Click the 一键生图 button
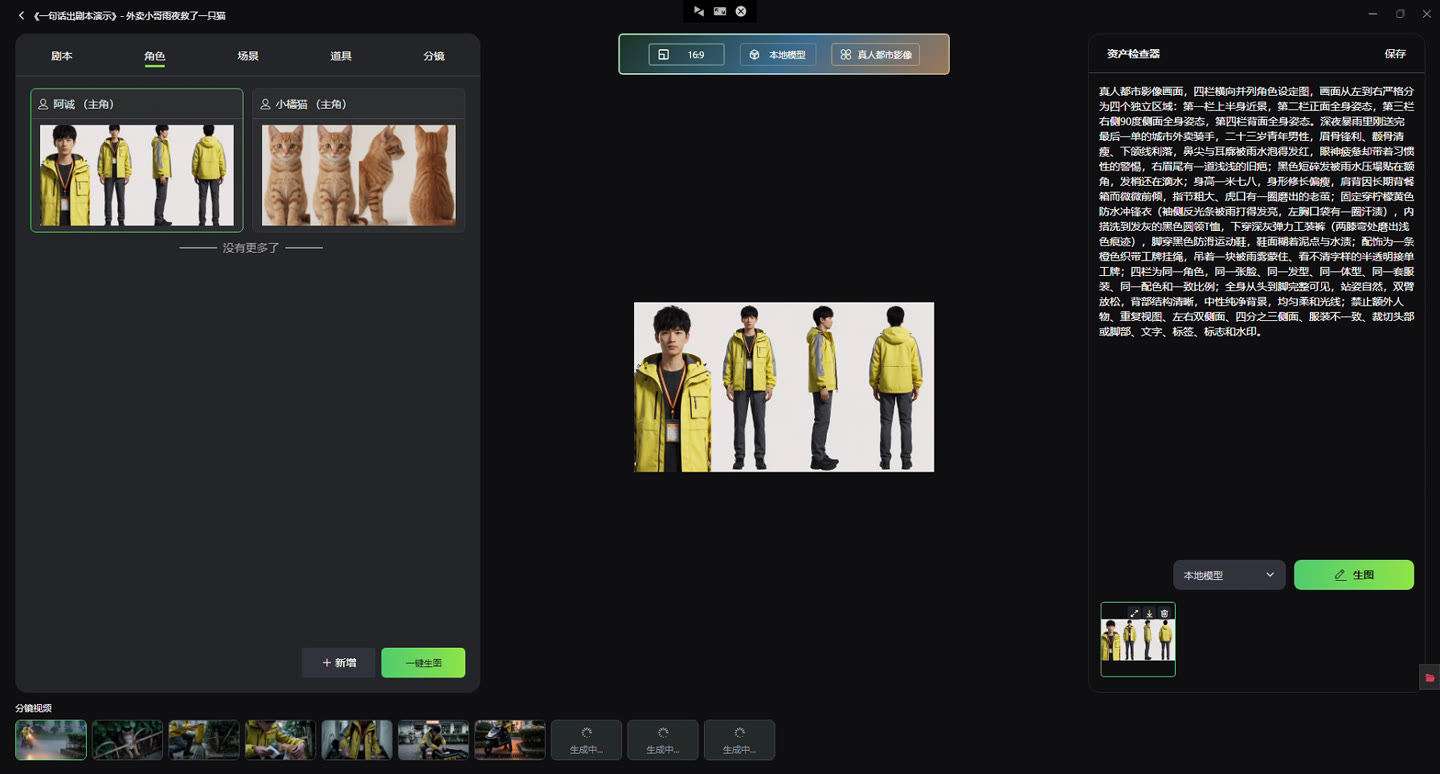Screen dimensions: 1440x774 coord(423,663)
